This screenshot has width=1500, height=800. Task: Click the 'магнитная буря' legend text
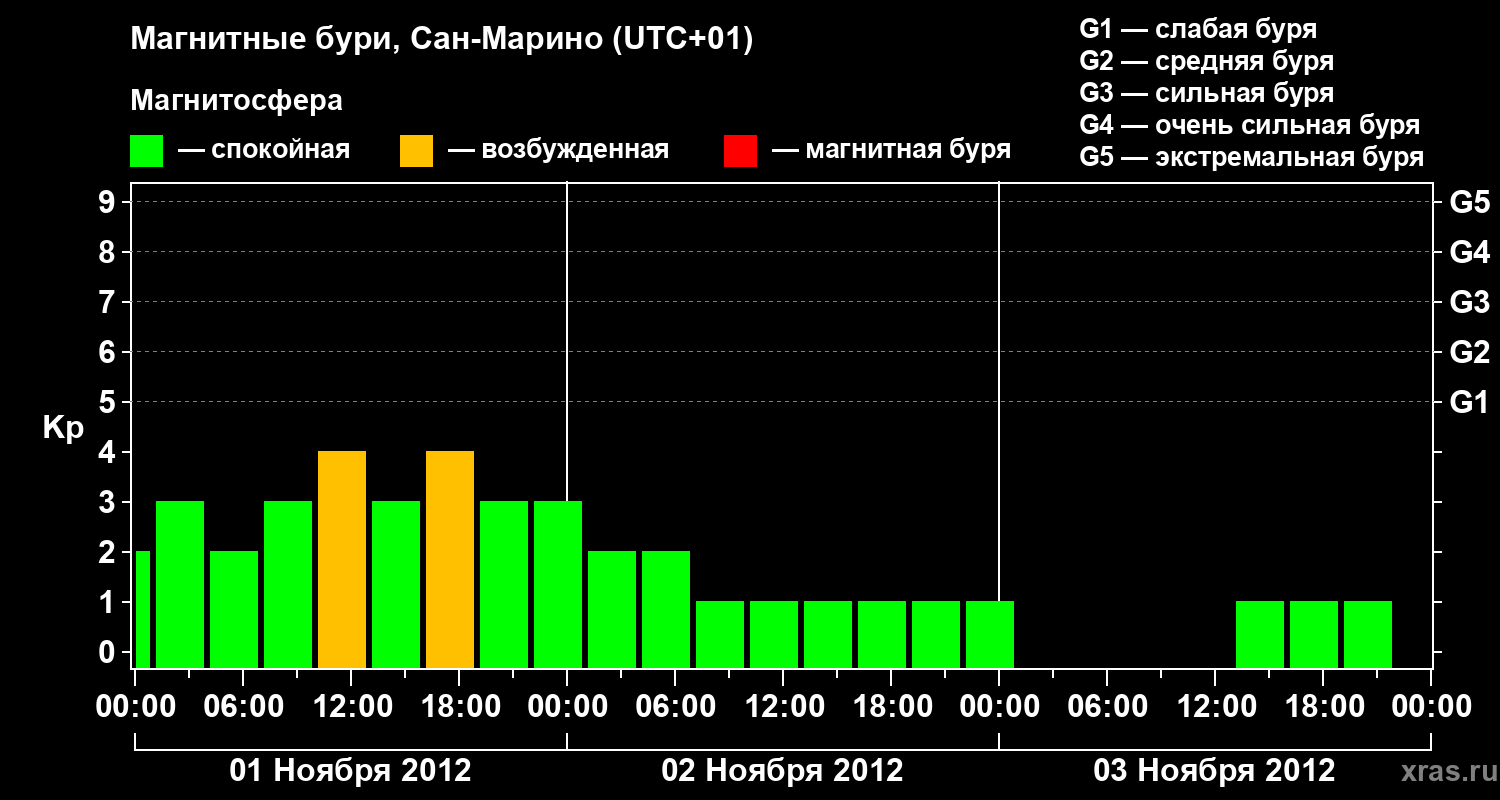tap(908, 151)
